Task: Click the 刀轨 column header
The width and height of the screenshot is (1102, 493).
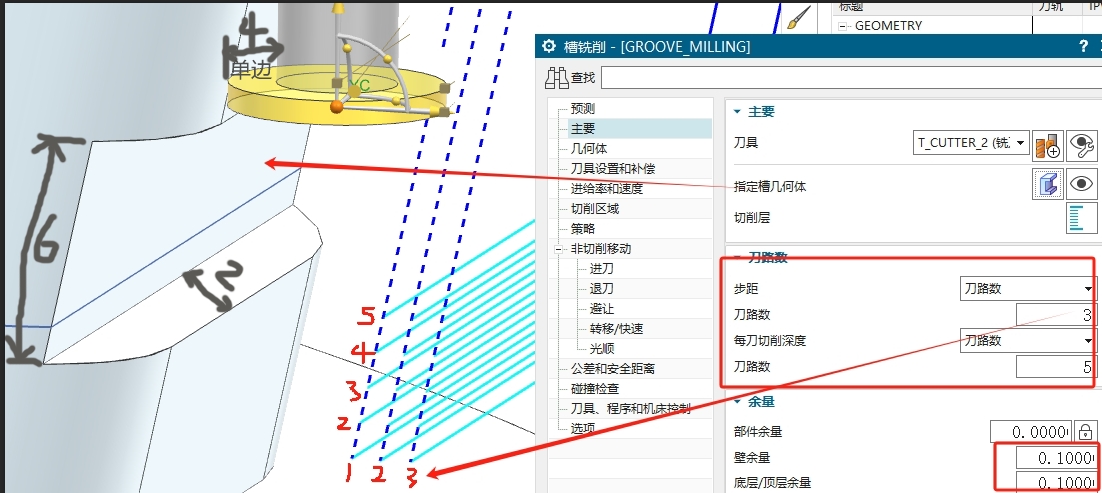Action: pos(1051,6)
